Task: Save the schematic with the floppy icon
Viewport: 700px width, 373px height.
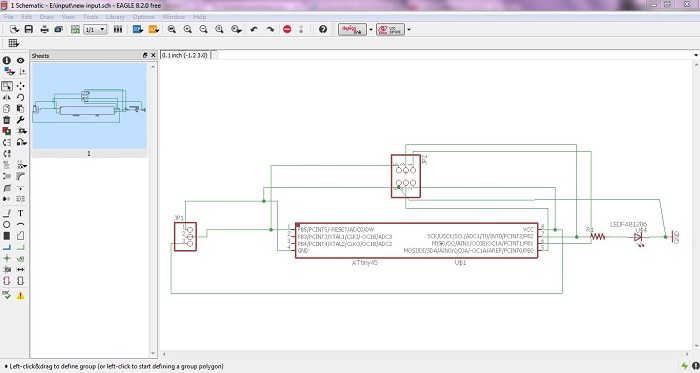Action: (29, 29)
